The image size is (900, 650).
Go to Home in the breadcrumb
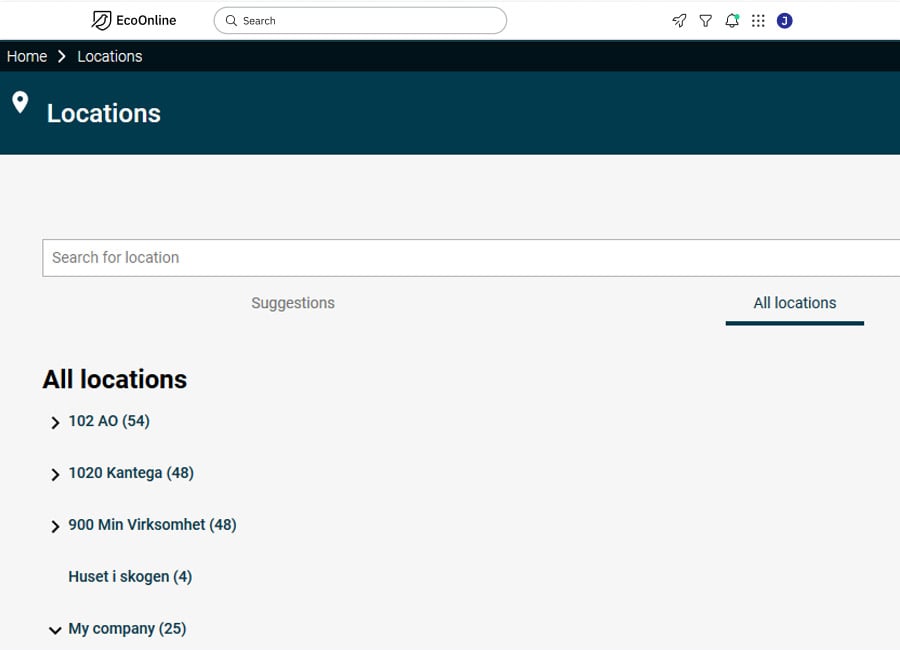click(x=27, y=56)
